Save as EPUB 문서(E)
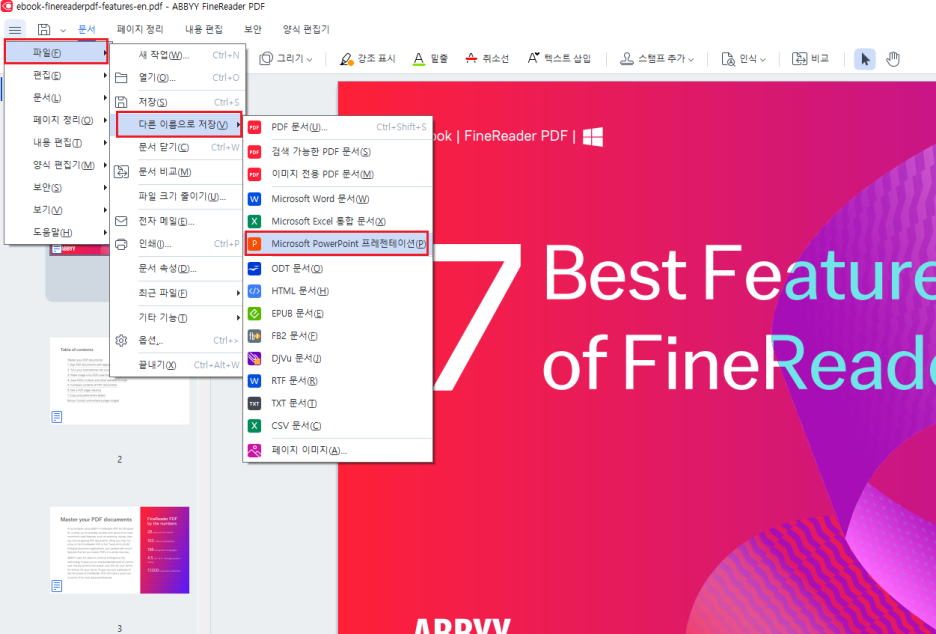 [338, 313]
